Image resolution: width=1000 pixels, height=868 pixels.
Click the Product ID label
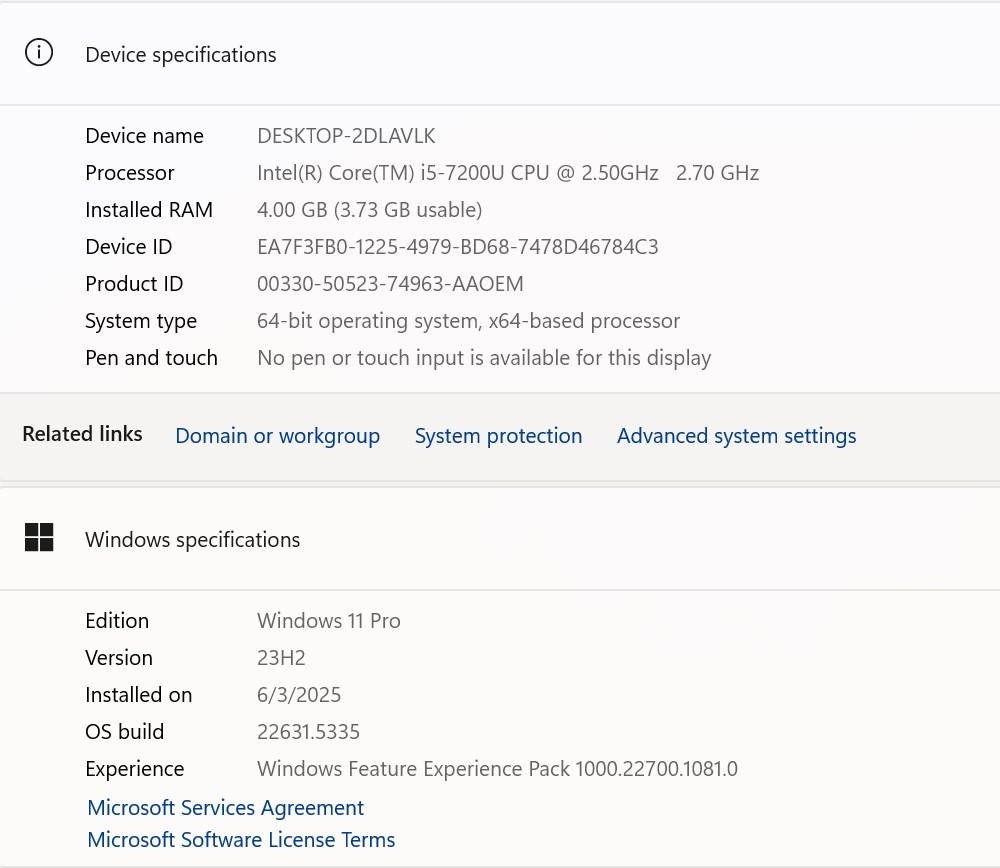pyautogui.click(x=135, y=284)
